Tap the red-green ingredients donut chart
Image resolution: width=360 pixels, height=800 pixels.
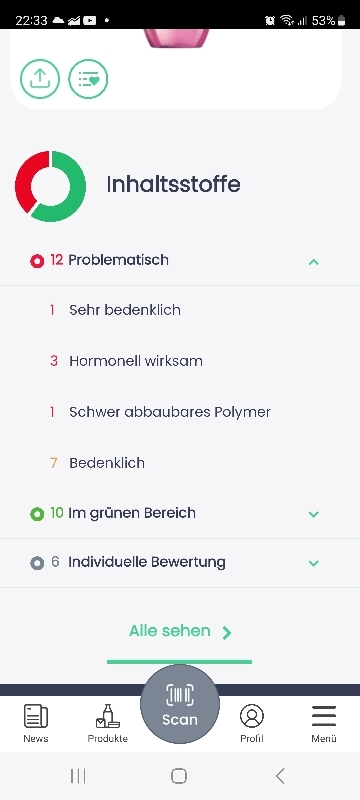click(x=50, y=186)
